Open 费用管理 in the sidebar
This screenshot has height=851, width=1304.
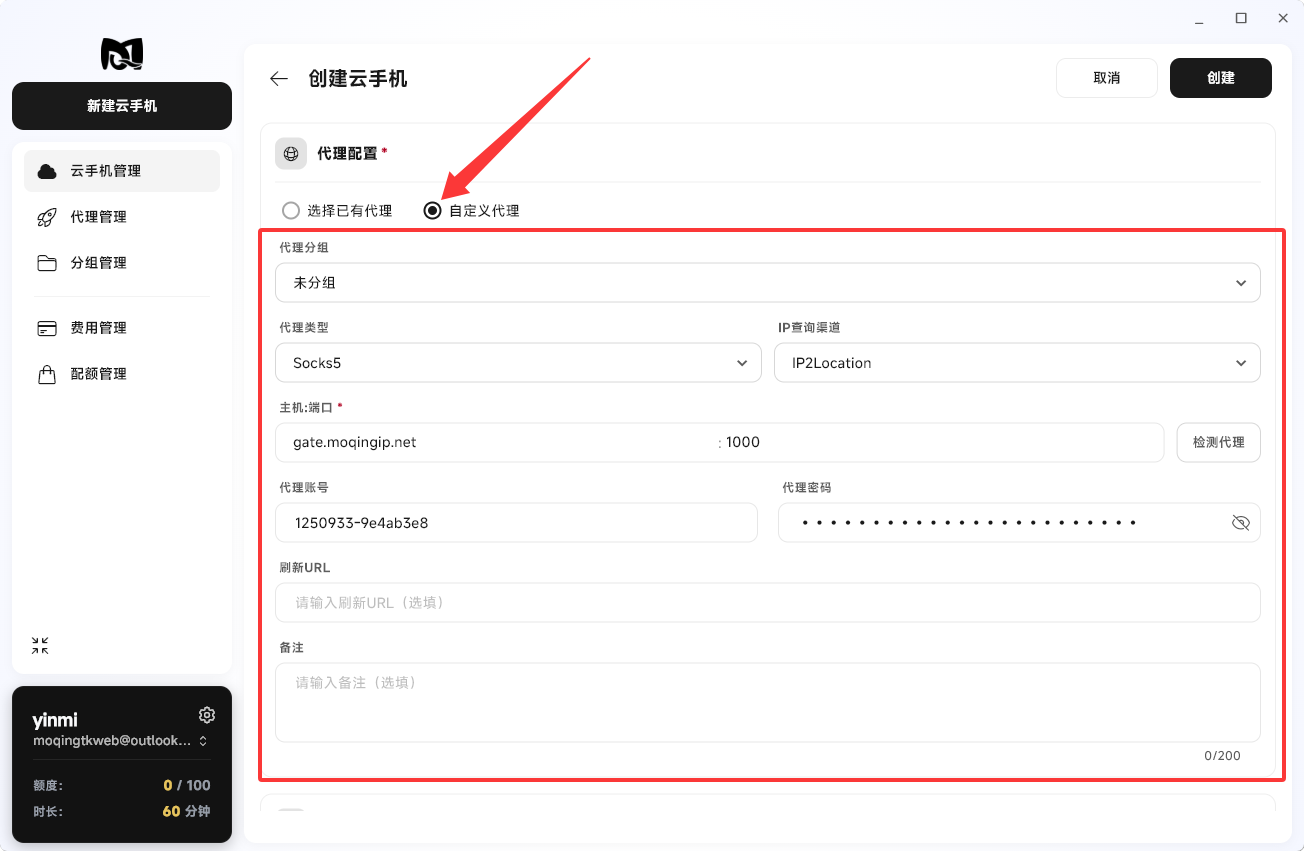(x=122, y=328)
